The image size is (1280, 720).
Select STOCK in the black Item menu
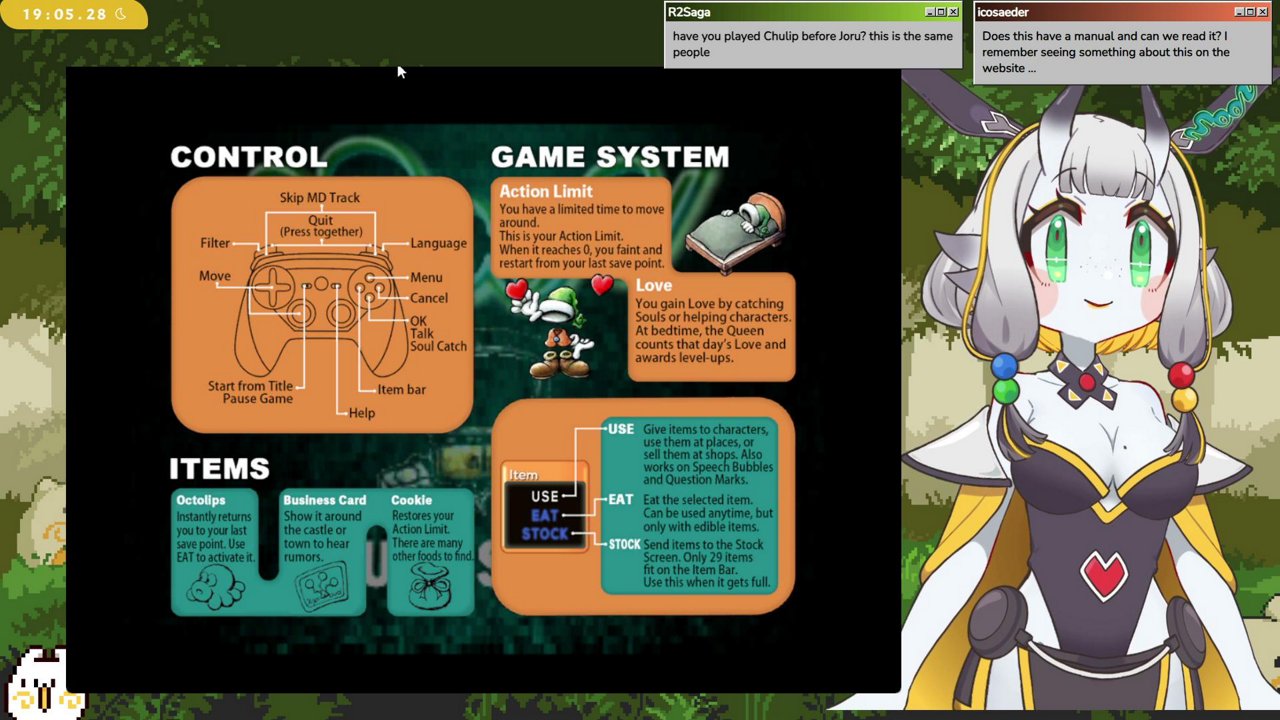tap(545, 534)
